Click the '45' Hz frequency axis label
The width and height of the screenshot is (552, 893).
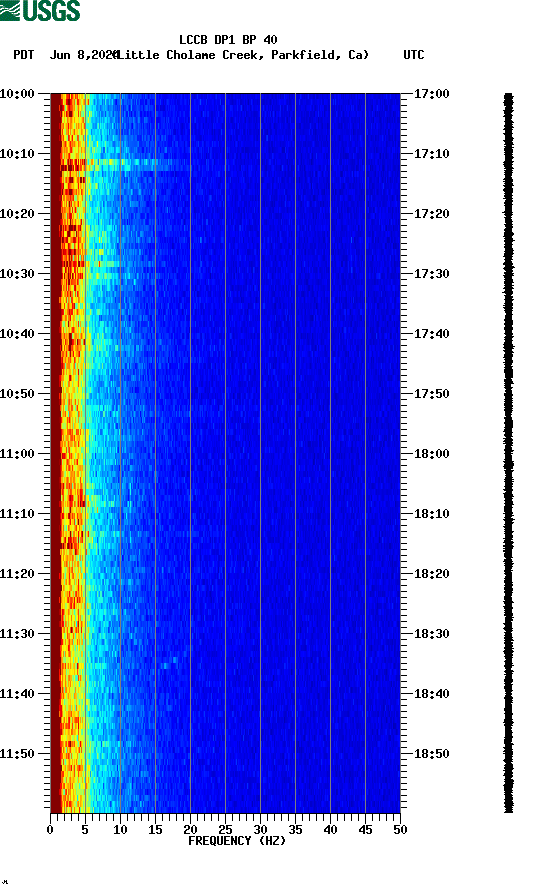(365, 830)
